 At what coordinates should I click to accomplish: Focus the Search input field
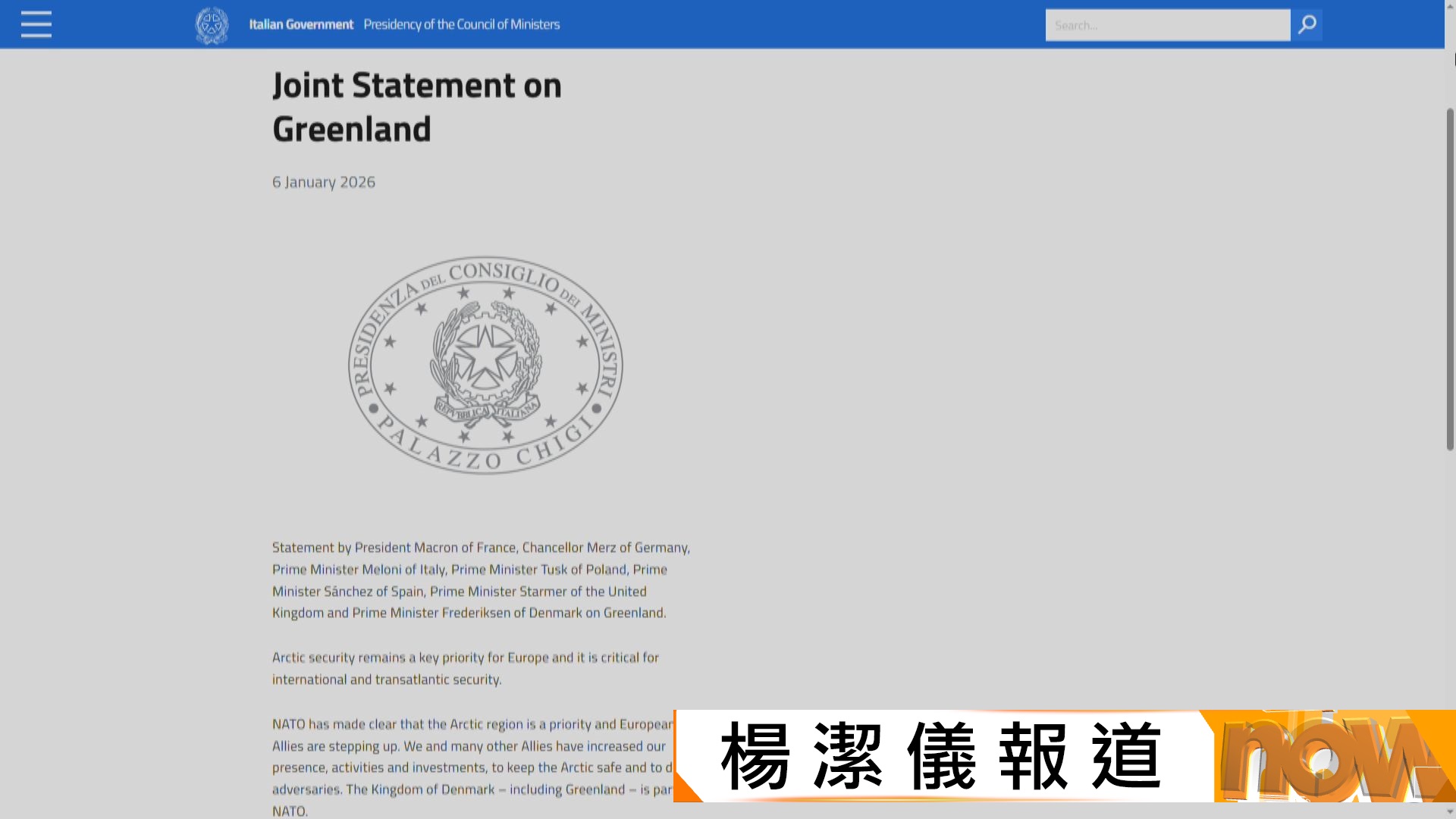[1167, 25]
